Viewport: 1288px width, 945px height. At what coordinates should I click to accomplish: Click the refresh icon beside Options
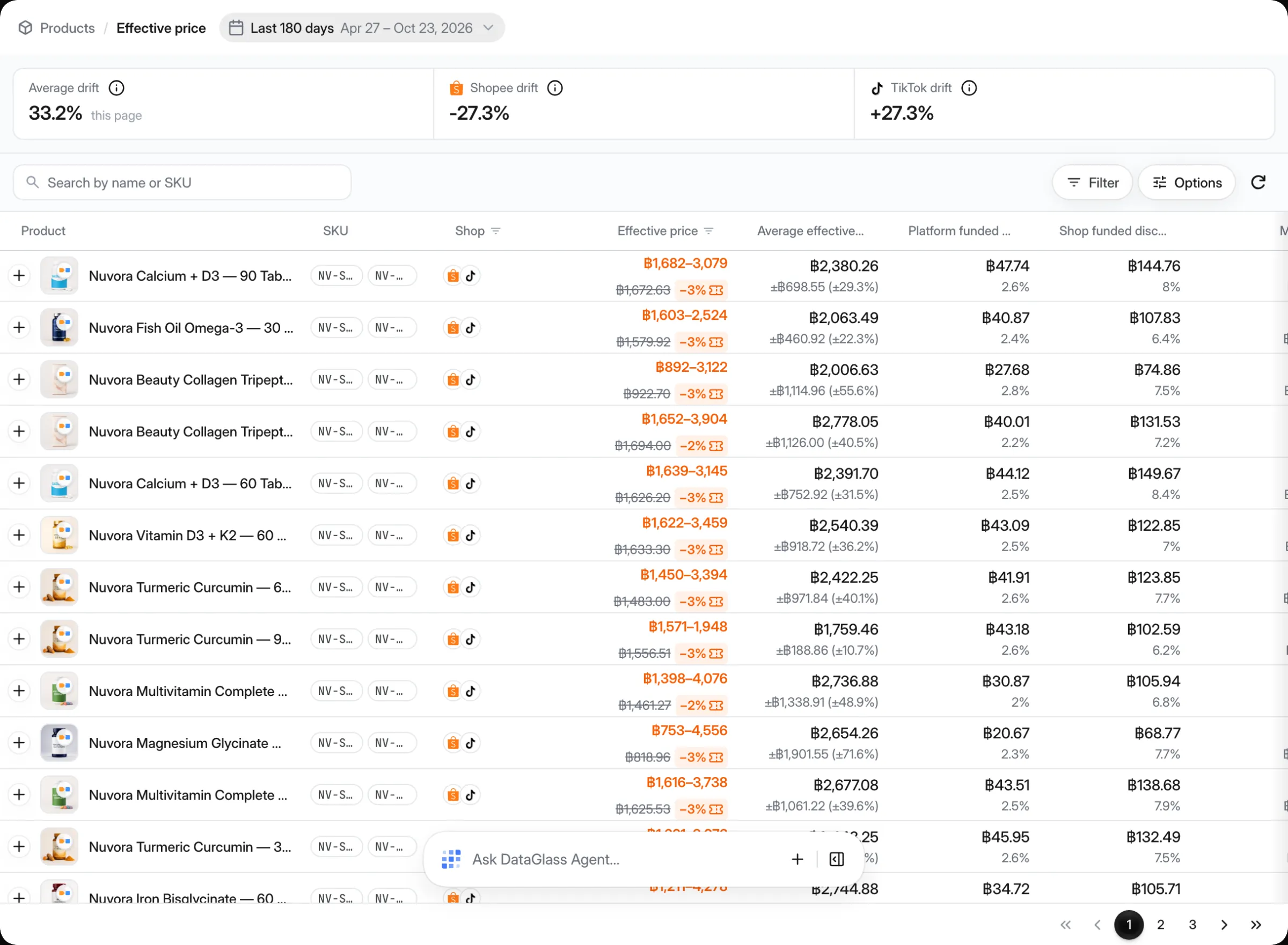pos(1258,182)
